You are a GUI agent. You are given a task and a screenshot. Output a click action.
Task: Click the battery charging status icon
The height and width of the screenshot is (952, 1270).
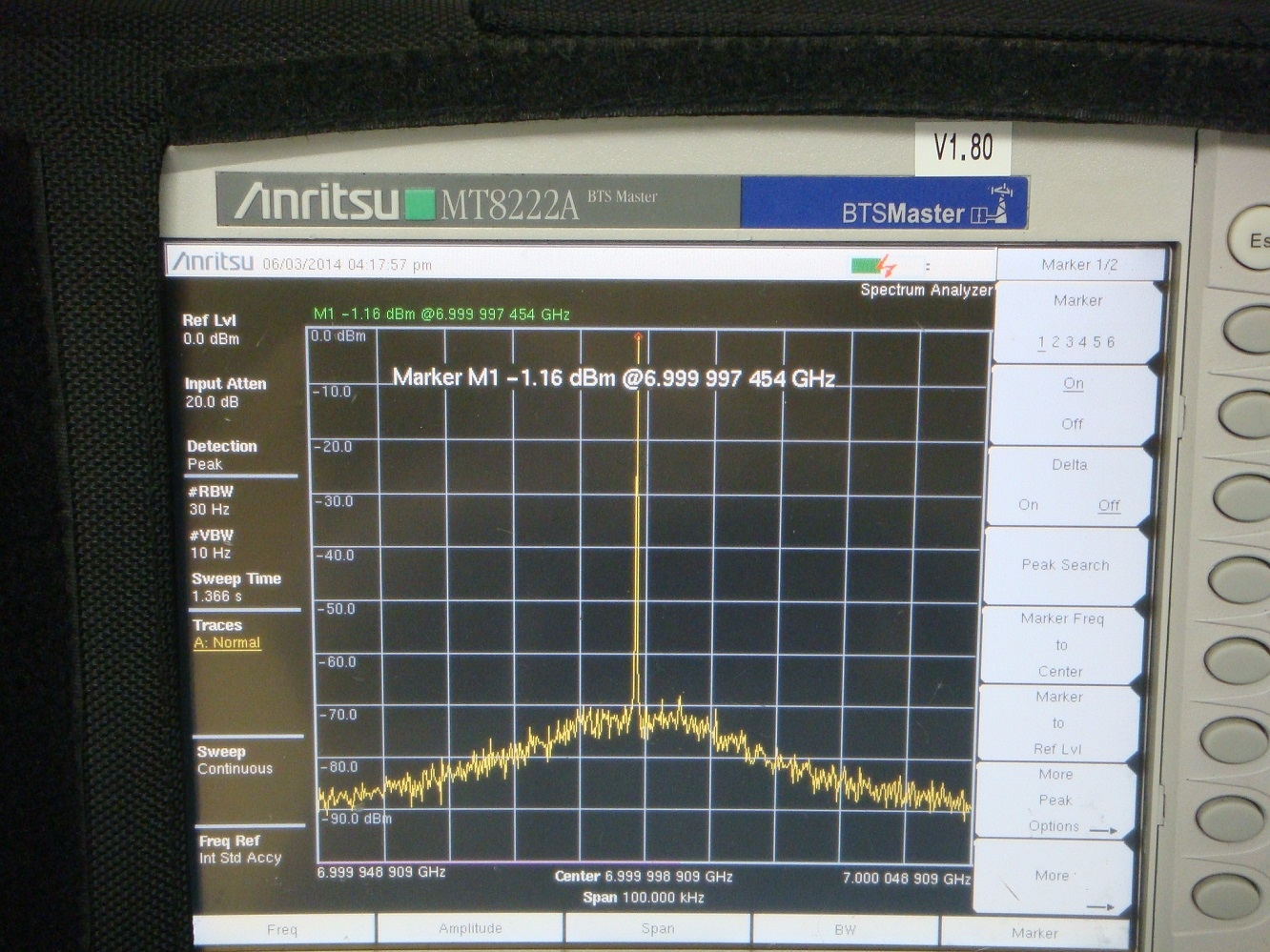click(874, 266)
